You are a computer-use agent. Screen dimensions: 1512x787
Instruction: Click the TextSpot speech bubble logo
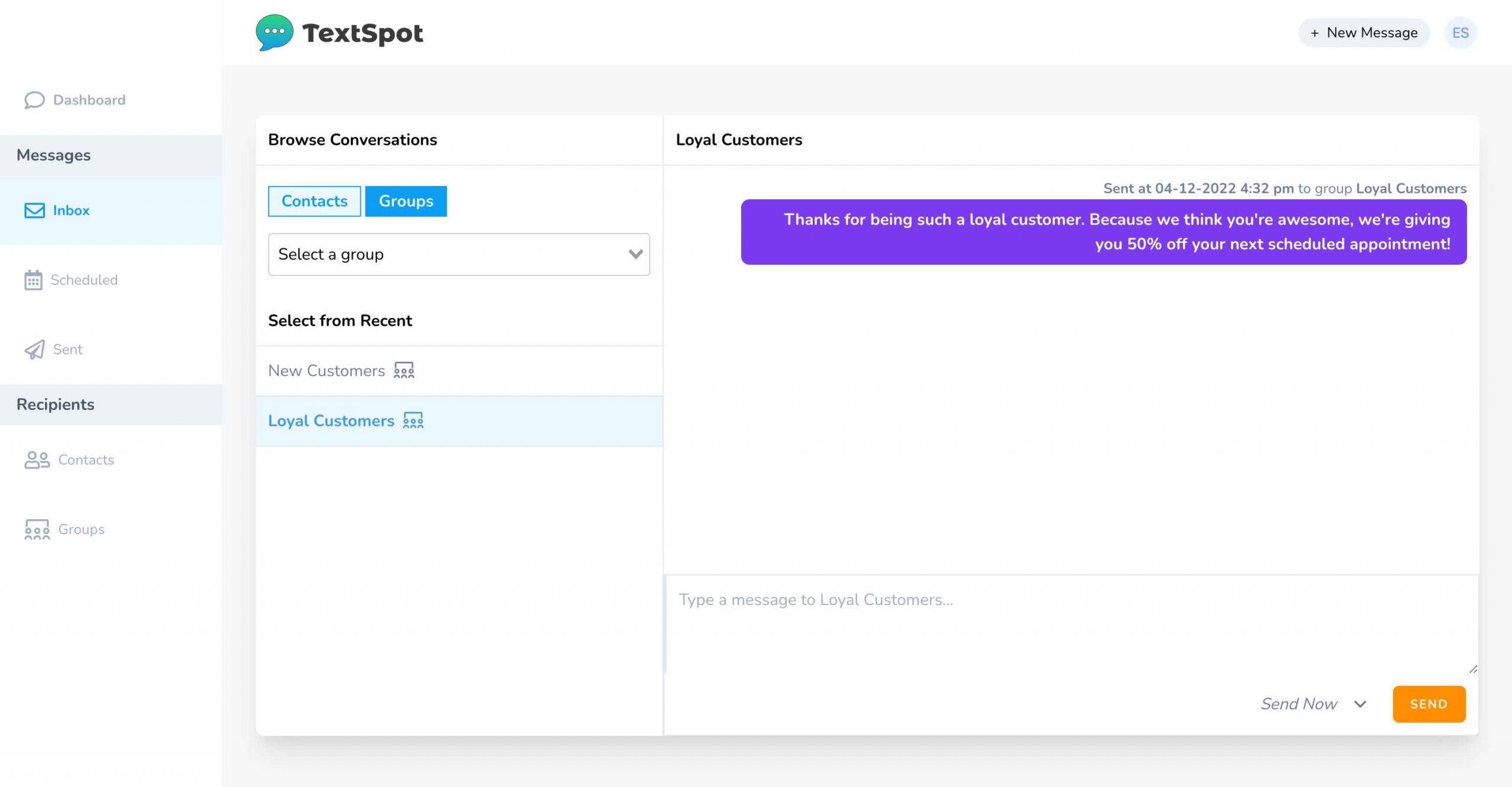coord(274,32)
